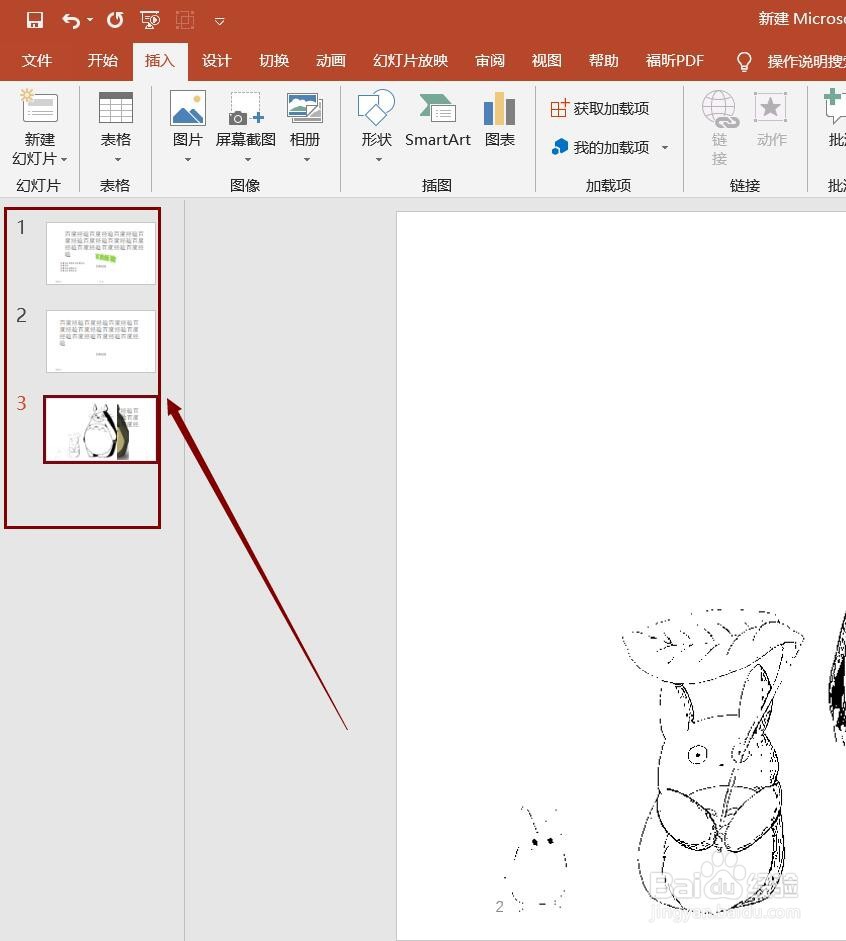Customize Quick Access Toolbar dropdown
Screen dimensions: 846x941
pyautogui.click(x=220, y=21)
